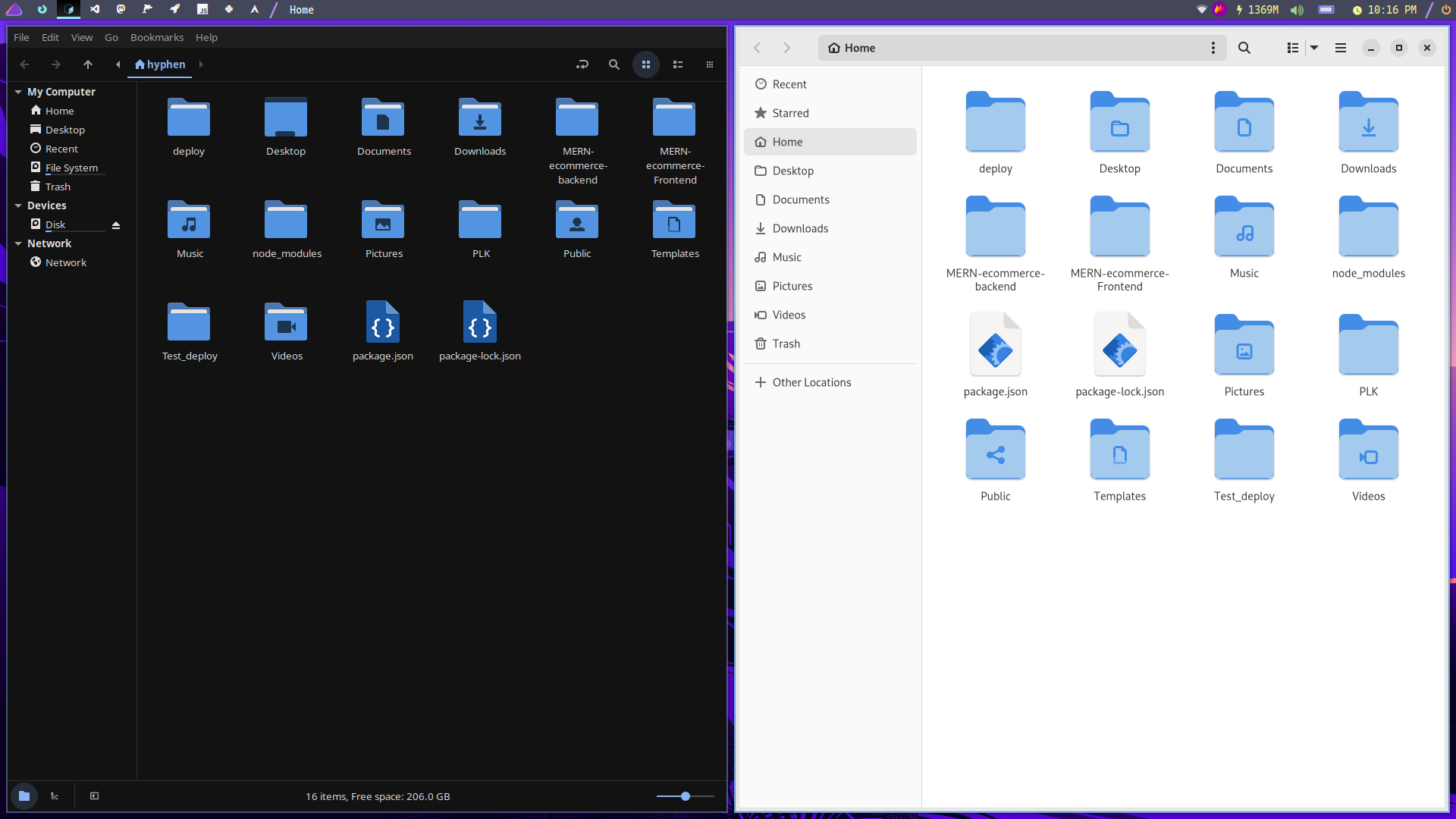Screen dimensions: 1456x819
Task: Expand path bar right arrow in Nemo
Action: pyautogui.click(x=201, y=64)
